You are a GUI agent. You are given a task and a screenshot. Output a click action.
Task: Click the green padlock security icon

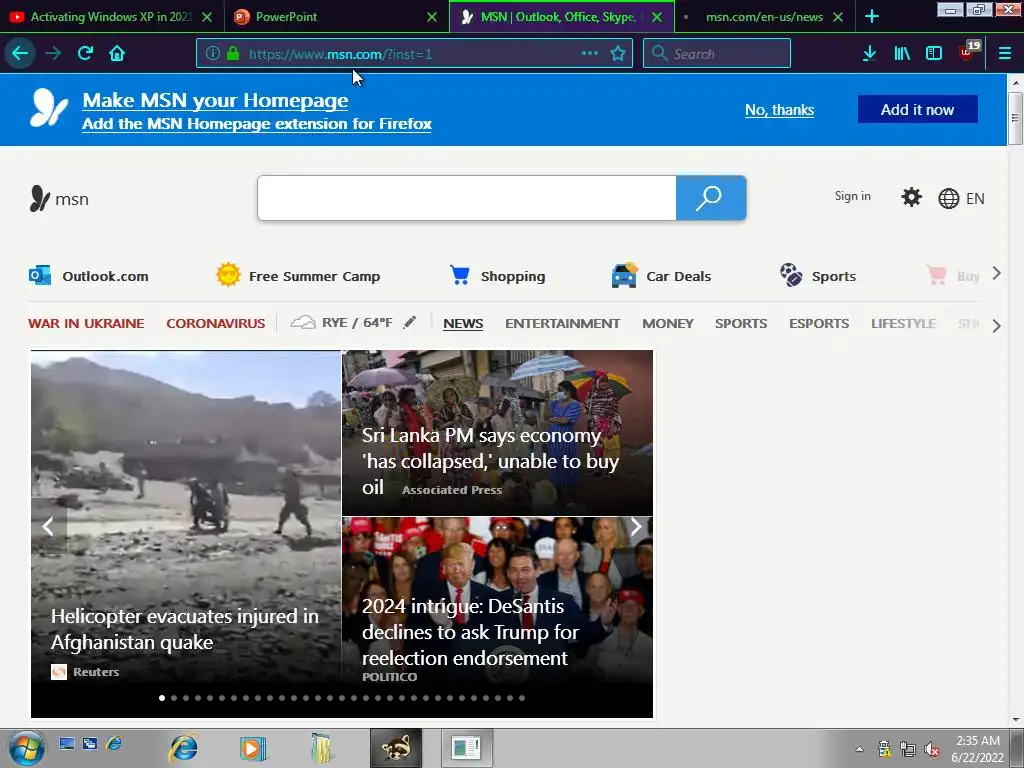(232, 54)
